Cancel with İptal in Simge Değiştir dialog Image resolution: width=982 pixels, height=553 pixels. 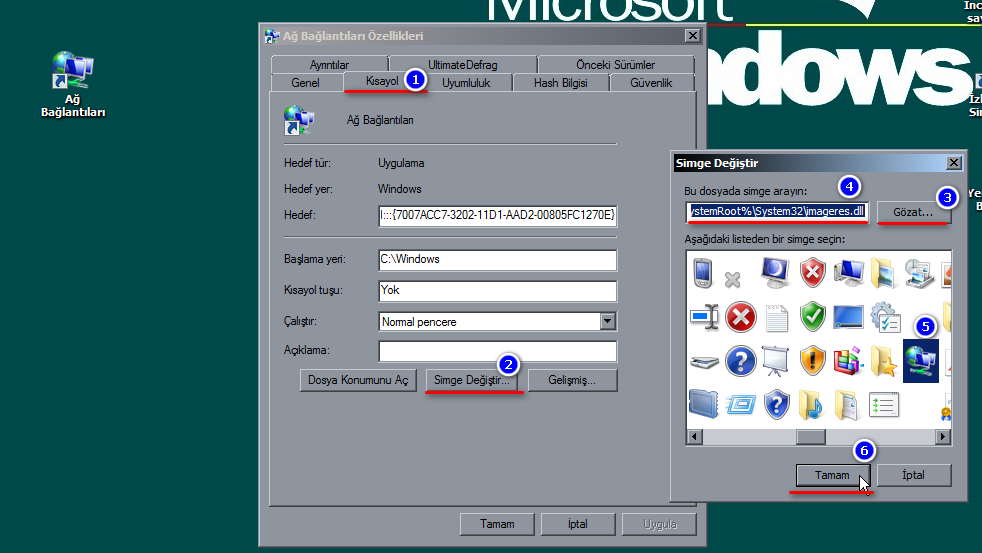coord(913,475)
